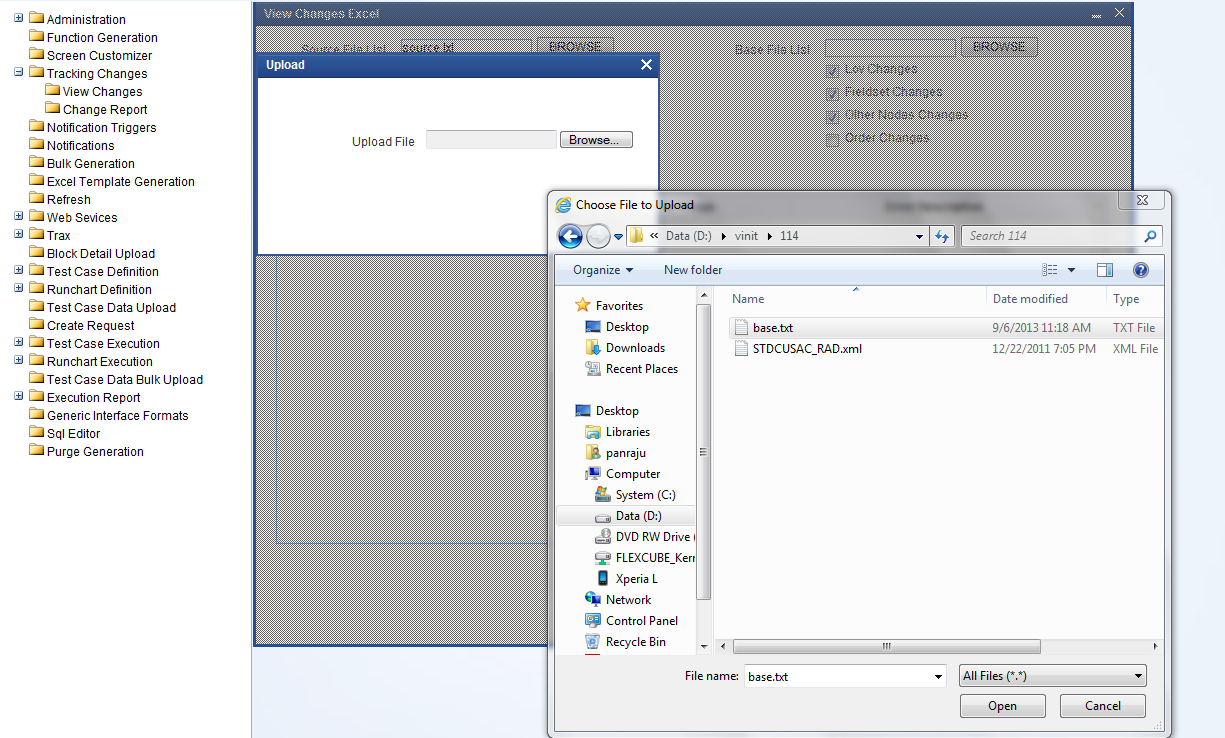Click the refresh icon beside address bar
1225x738 pixels.
(x=941, y=236)
